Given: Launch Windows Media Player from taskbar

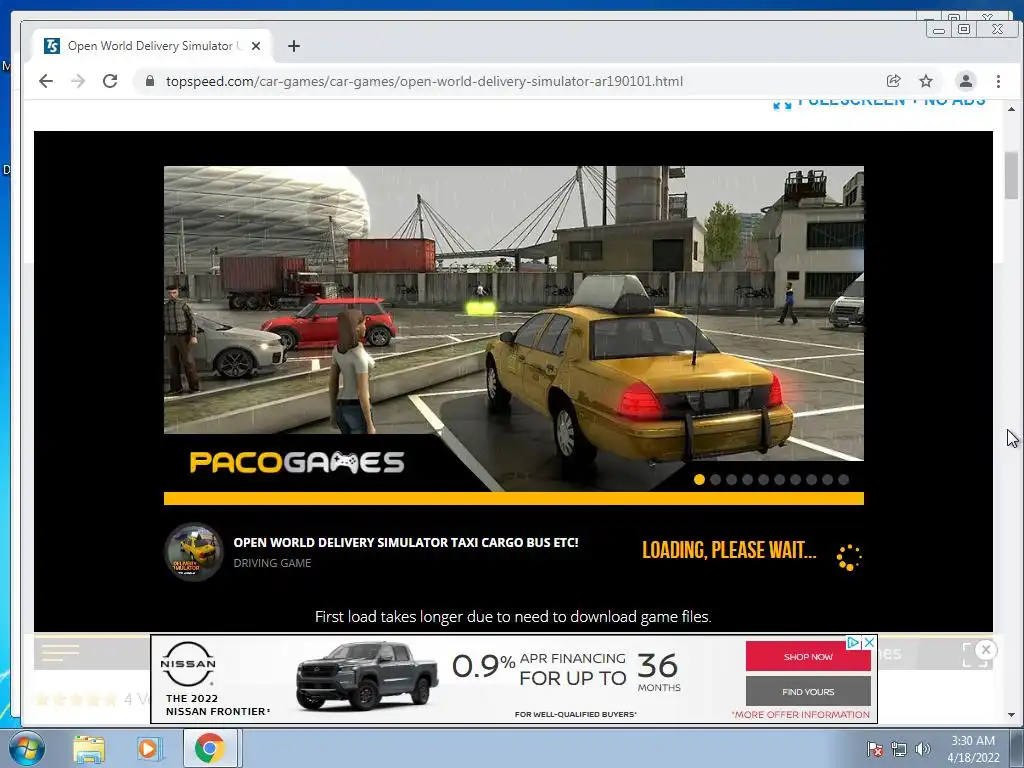Looking at the screenshot, I should pos(148,748).
